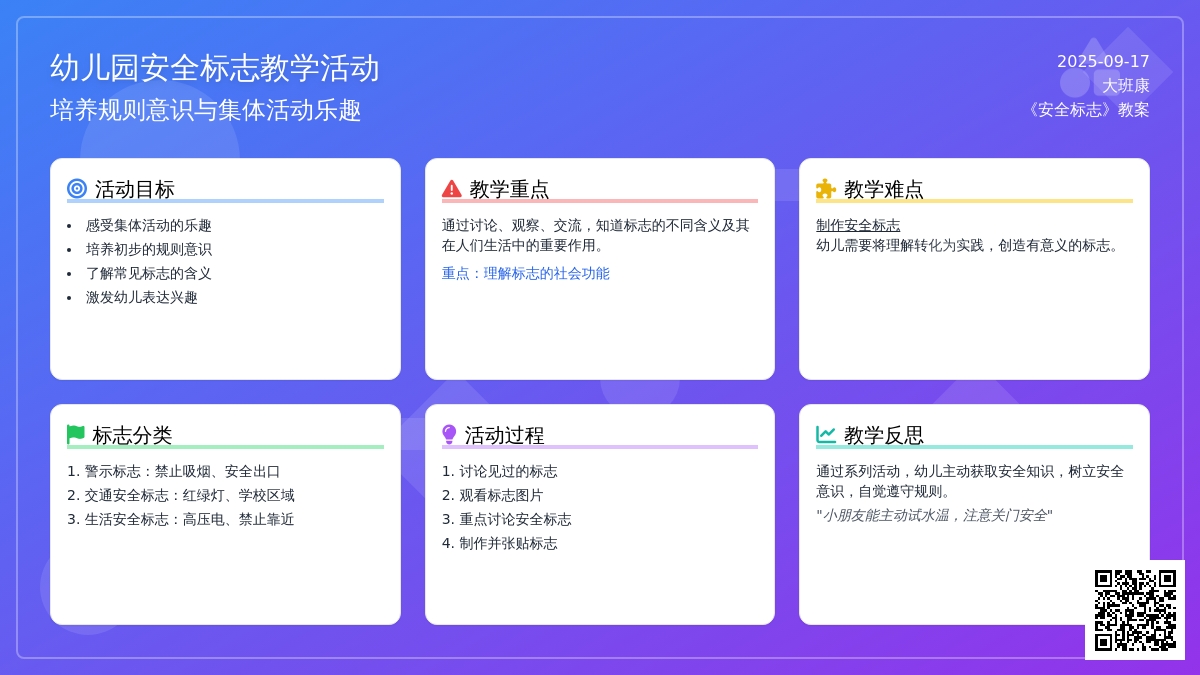
Task: Click the date 2025-09-17
Action: (x=1103, y=61)
